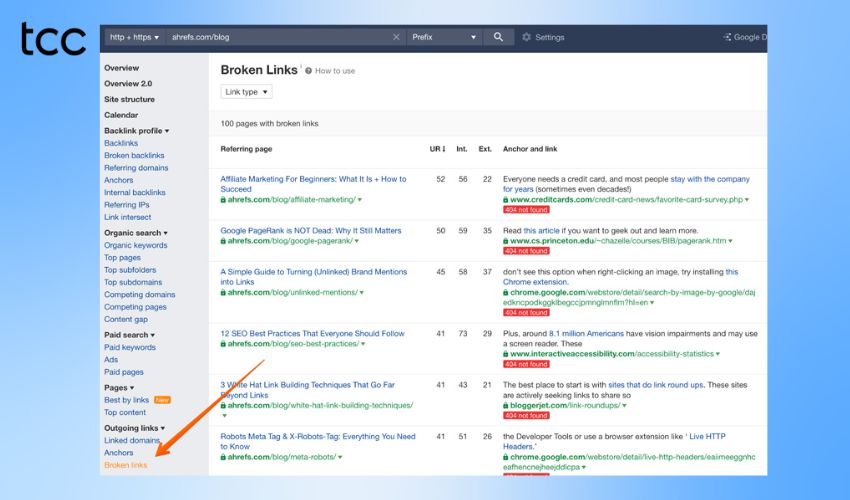Open Organic keywords report
This screenshot has height=500, width=850.
[x=136, y=245]
